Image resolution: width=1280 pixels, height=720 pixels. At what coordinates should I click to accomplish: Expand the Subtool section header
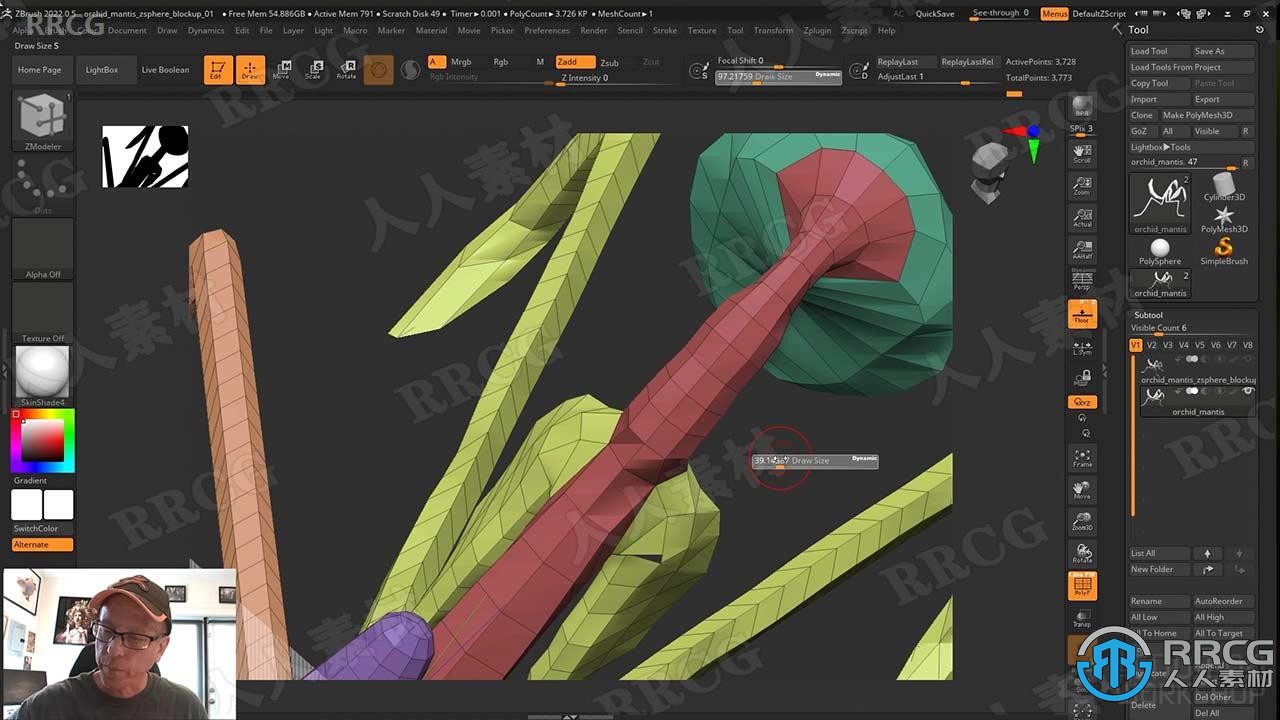tap(1148, 315)
